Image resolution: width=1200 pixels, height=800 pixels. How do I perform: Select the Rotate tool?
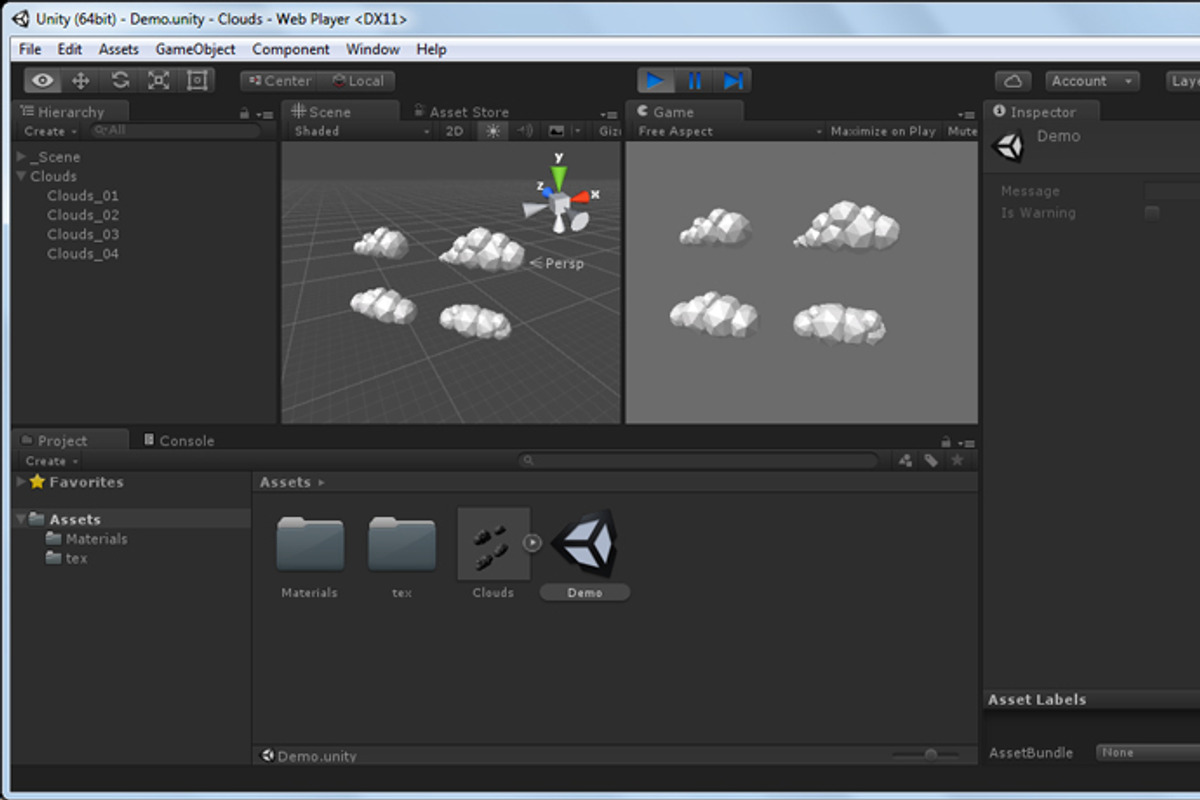pyautogui.click(x=120, y=81)
